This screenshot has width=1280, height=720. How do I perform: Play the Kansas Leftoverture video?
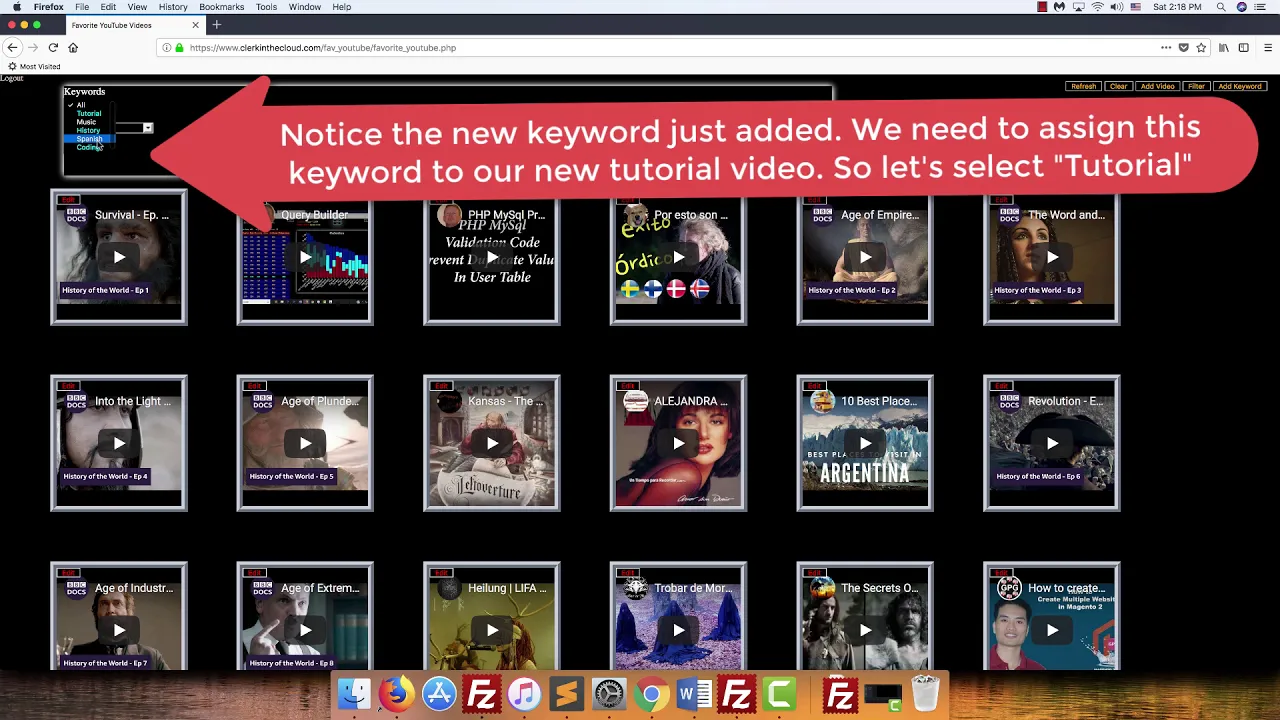(x=492, y=443)
